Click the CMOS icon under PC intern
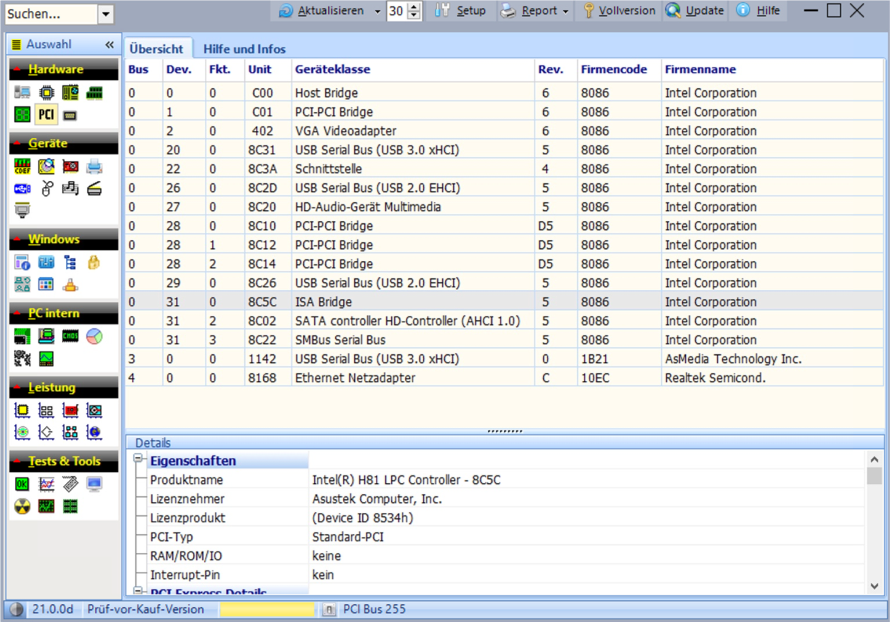The image size is (890, 622). tap(70, 337)
